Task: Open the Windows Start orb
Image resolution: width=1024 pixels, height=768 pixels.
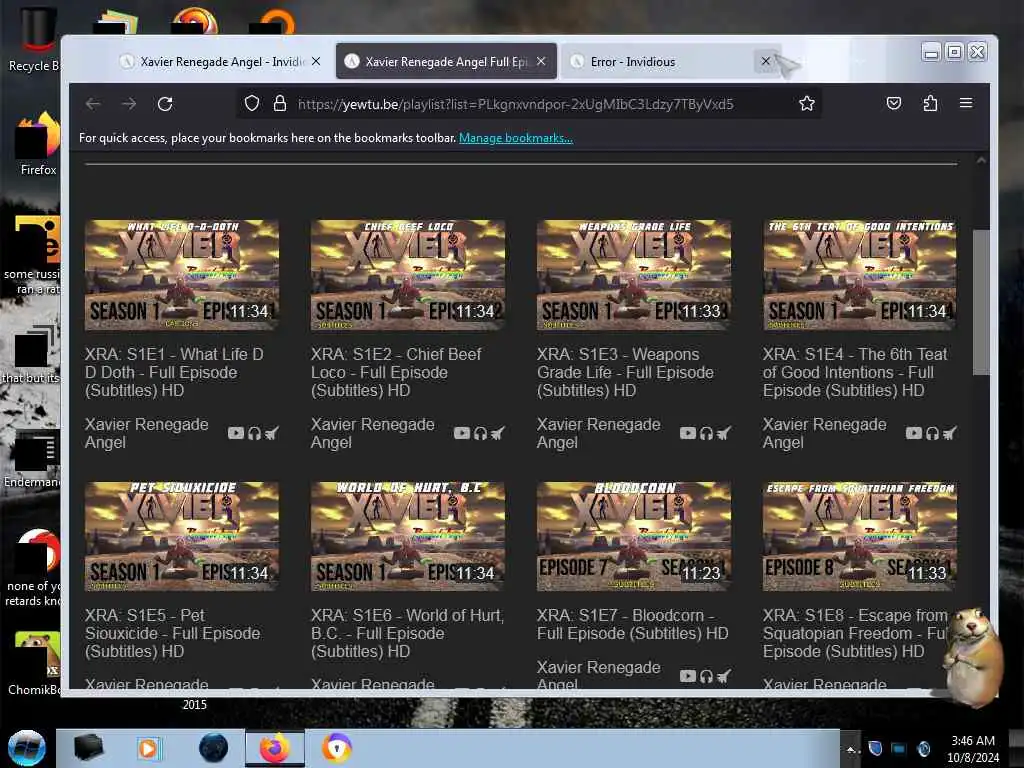Action: [27, 748]
